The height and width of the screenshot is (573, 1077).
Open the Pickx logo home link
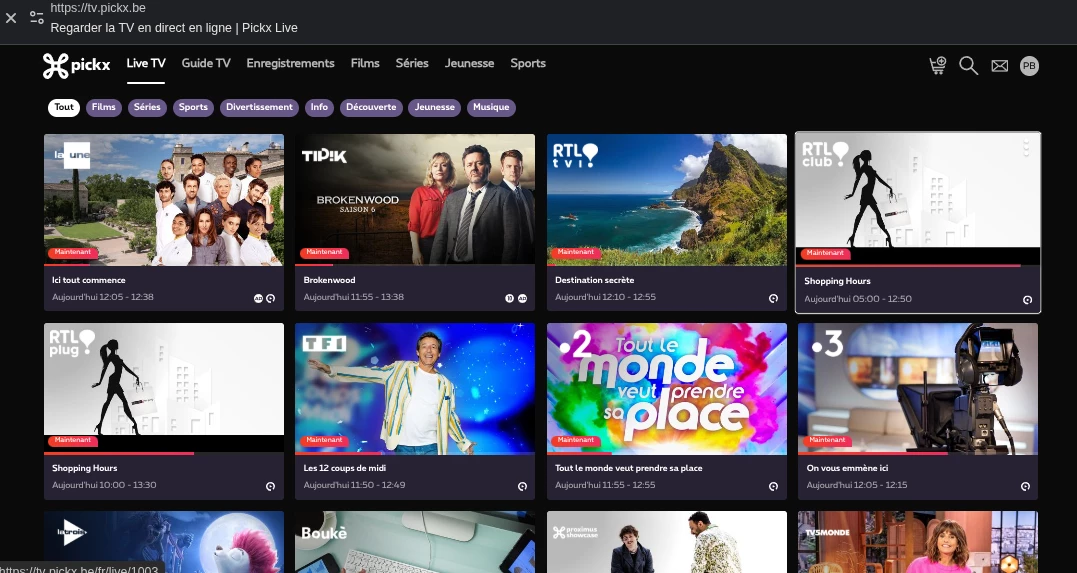[x=76, y=66]
